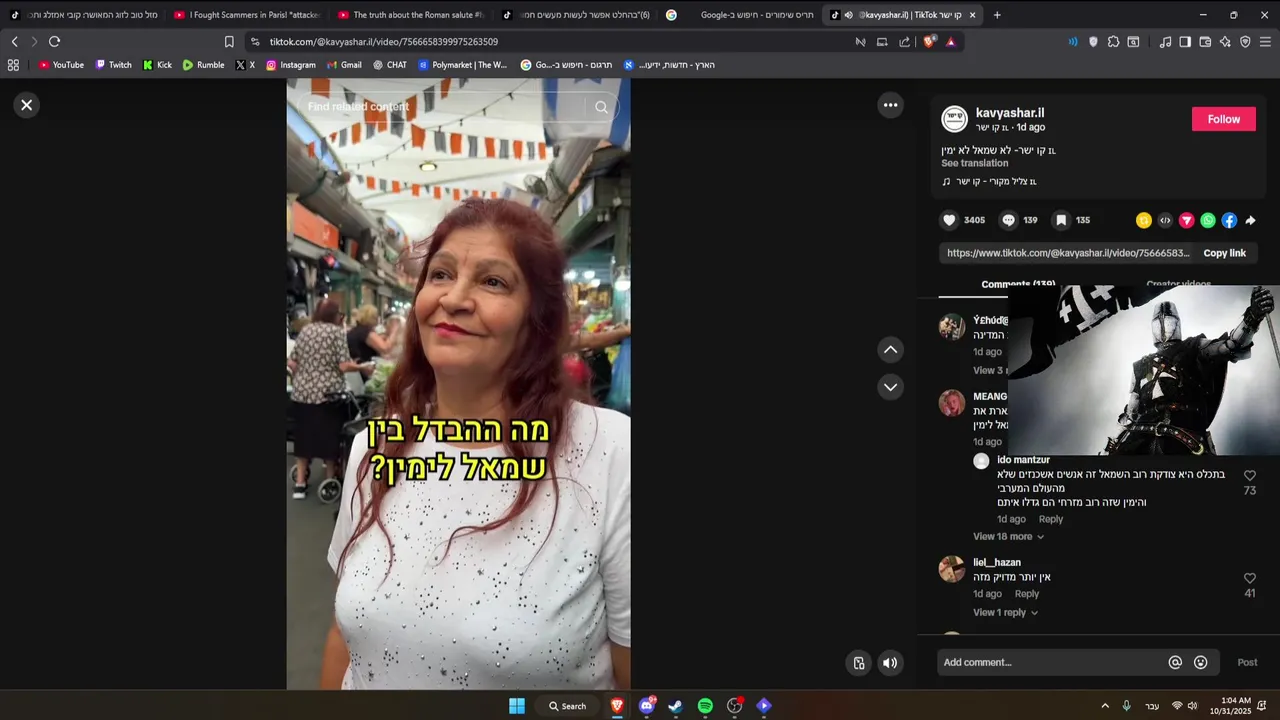The image size is (1280, 720).
Task: Open the Instagram bookmark
Action: 290,65
